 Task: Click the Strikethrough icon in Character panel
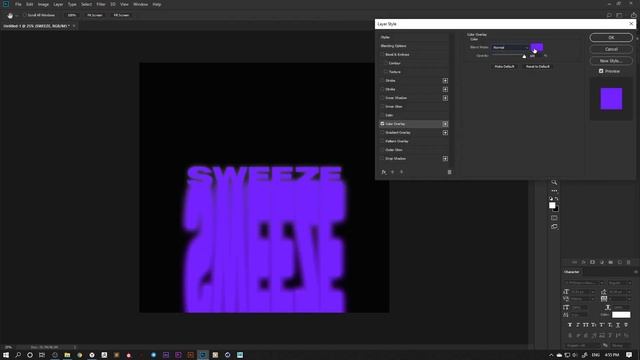tap(626, 325)
